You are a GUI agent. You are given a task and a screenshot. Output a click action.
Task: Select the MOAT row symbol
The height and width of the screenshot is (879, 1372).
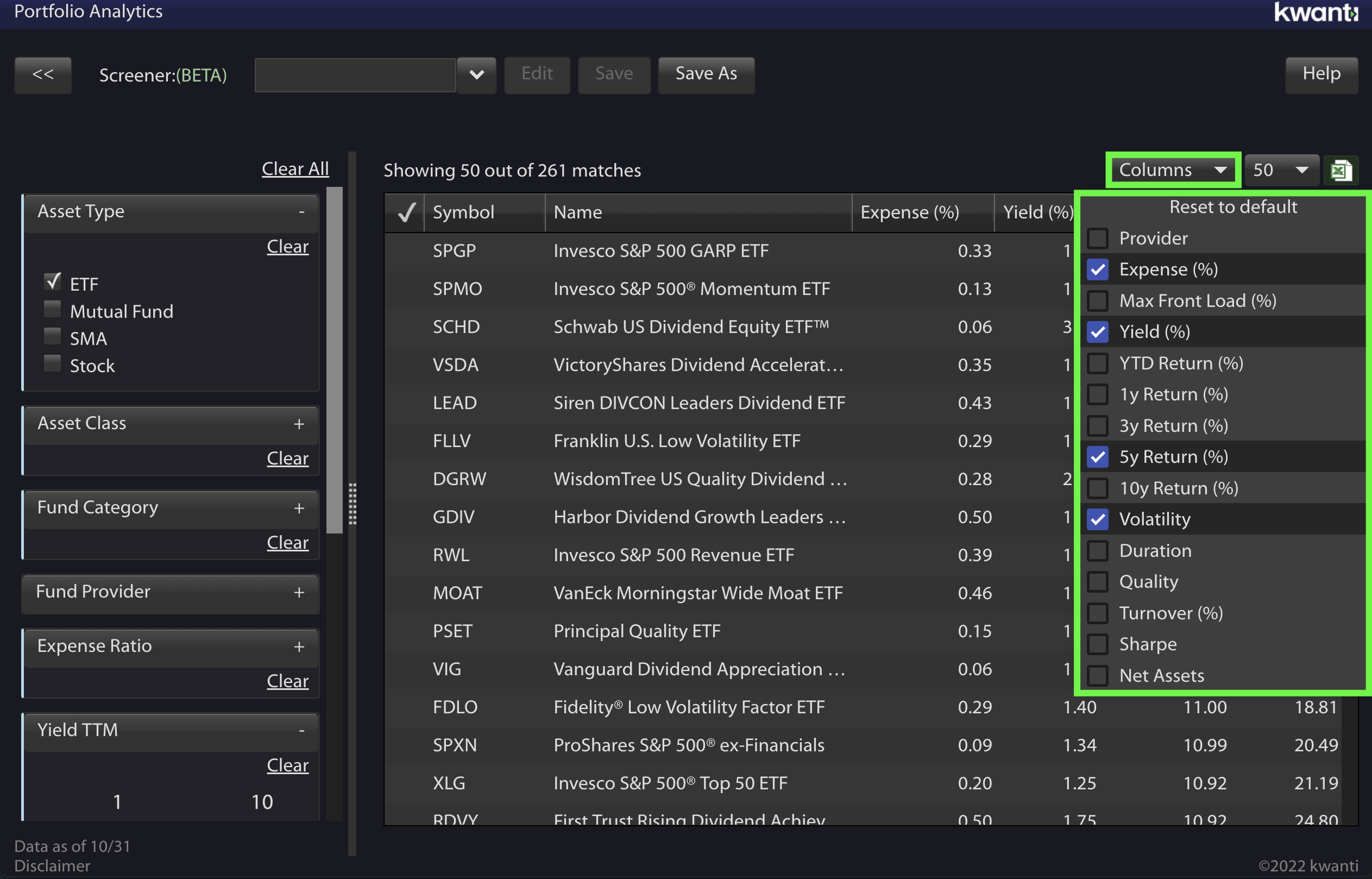457,593
